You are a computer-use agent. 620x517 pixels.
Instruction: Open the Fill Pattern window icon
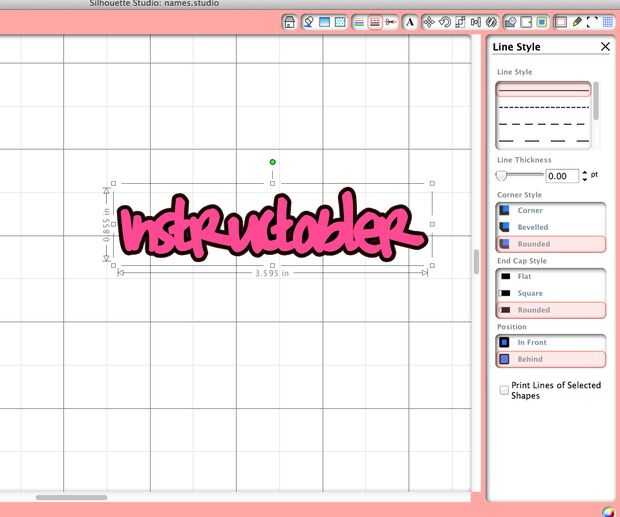coord(340,22)
